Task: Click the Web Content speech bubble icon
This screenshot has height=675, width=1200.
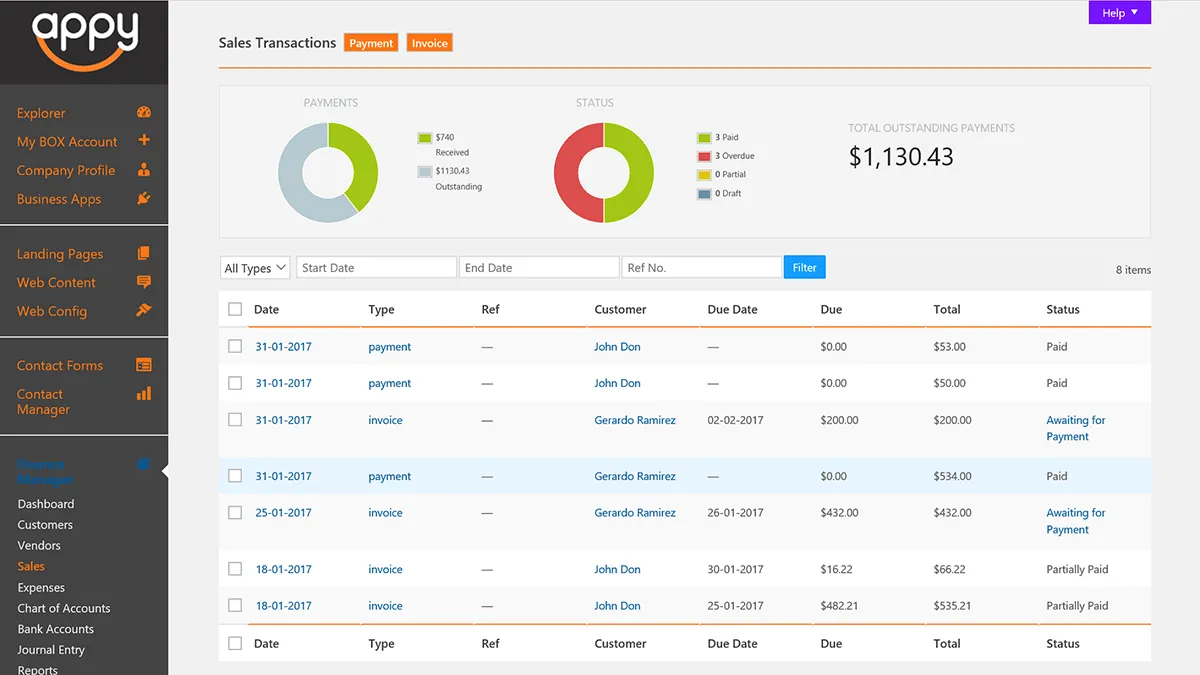Action: [144, 282]
